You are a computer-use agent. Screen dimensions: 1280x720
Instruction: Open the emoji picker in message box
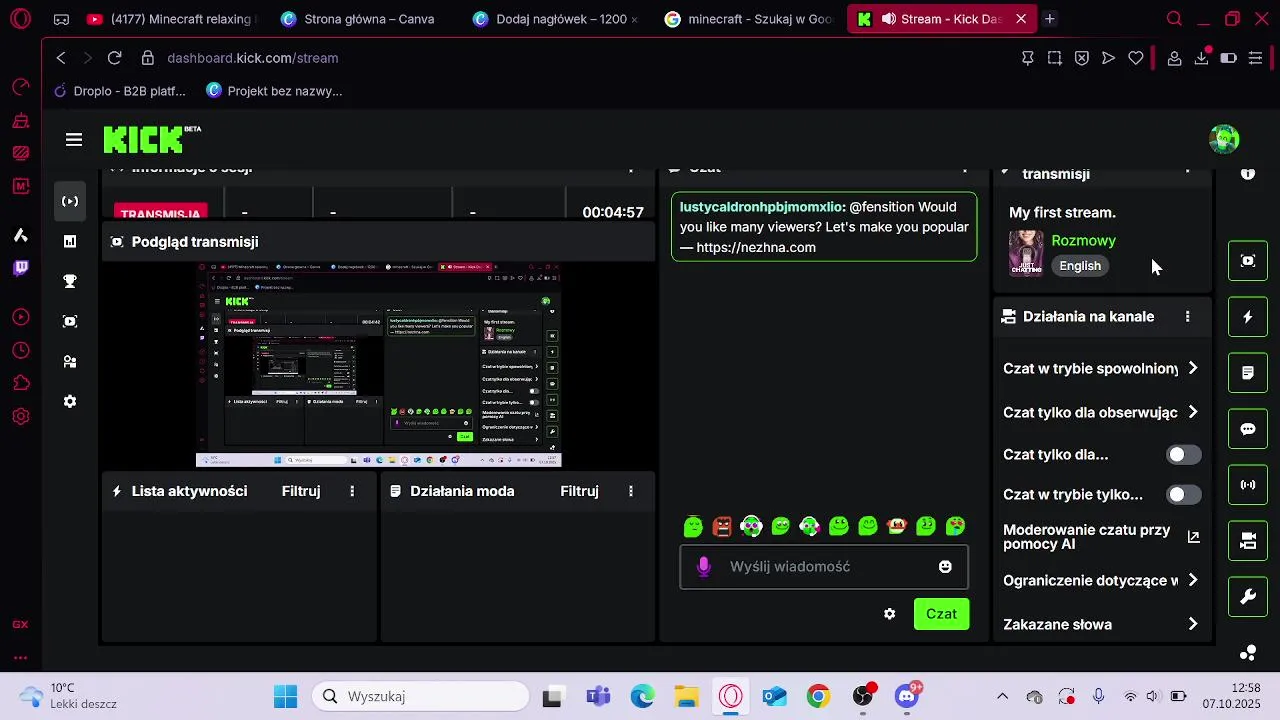(x=945, y=566)
